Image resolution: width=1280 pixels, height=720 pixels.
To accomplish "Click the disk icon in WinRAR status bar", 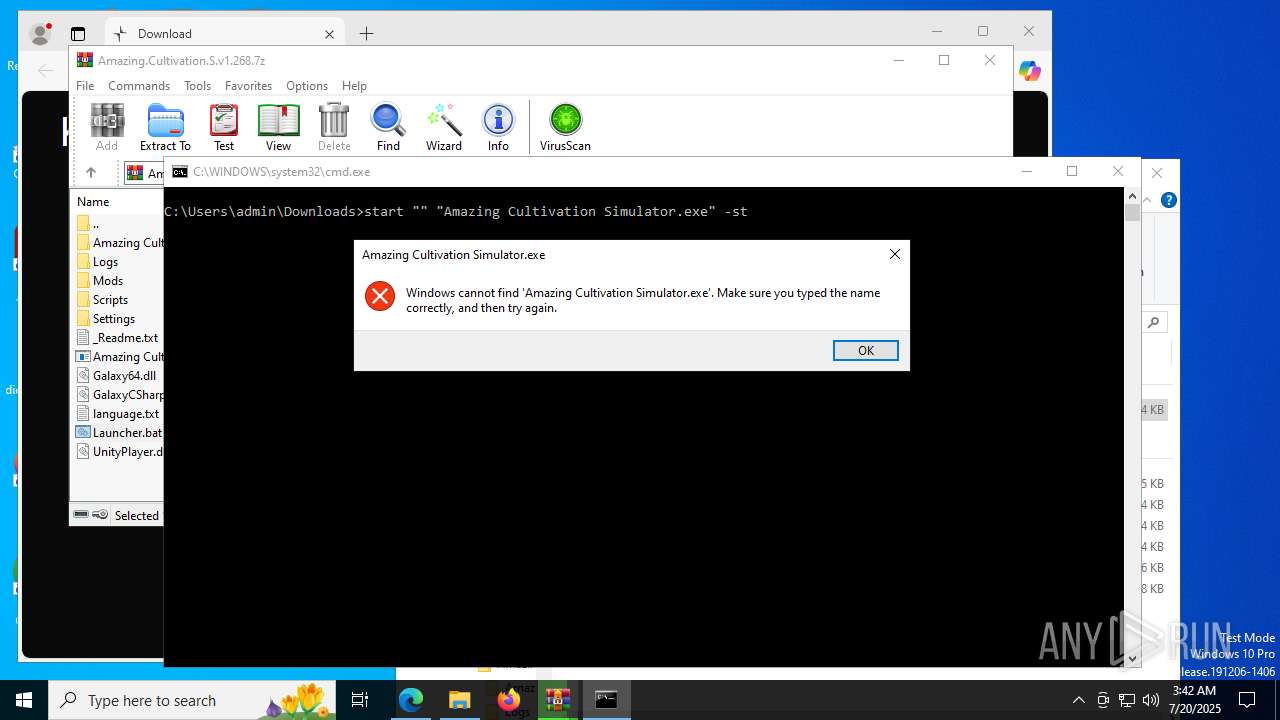I will [81, 515].
